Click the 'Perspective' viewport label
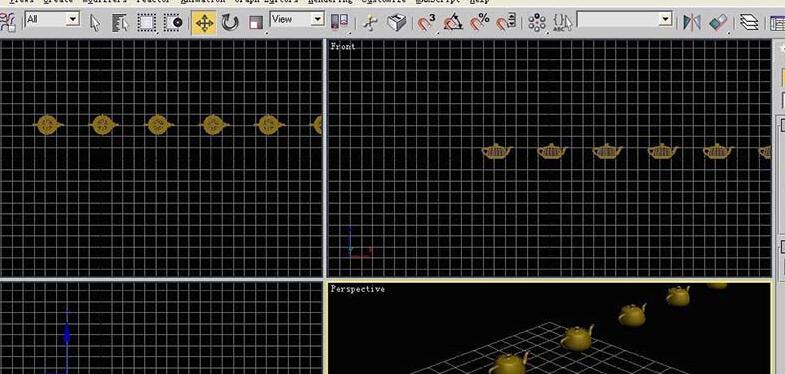785x374 pixels. pyautogui.click(x=357, y=289)
